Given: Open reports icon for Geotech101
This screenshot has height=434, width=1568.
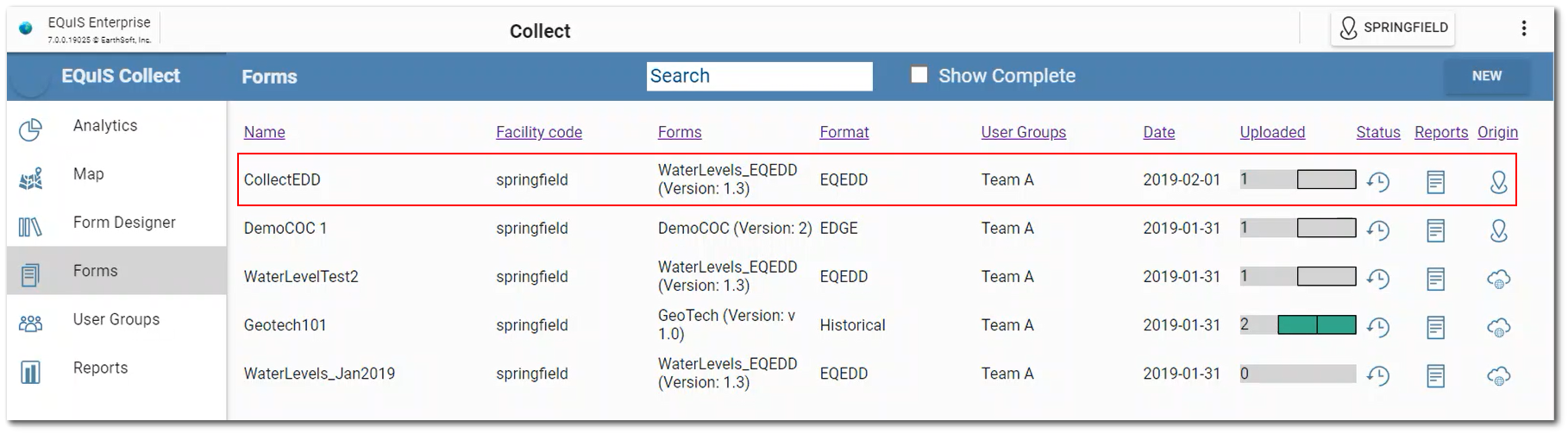Looking at the screenshot, I should [1436, 327].
